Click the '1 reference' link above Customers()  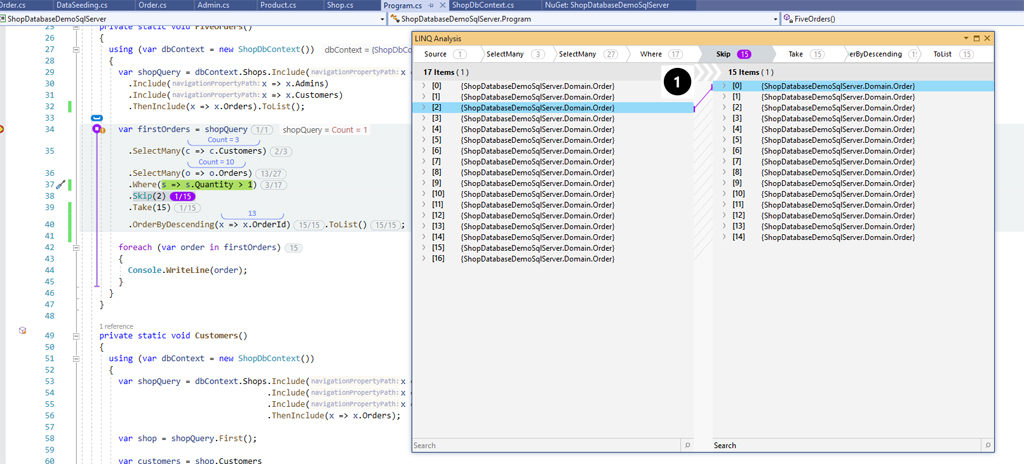(x=116, y=326)
